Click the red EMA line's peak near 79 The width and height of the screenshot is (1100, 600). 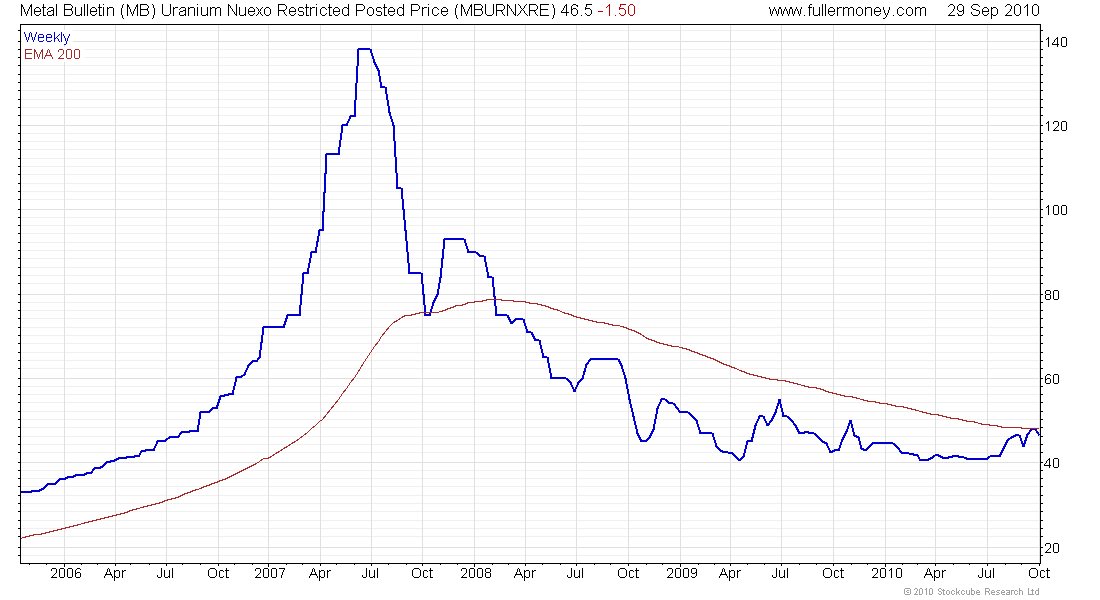(494, 299)
